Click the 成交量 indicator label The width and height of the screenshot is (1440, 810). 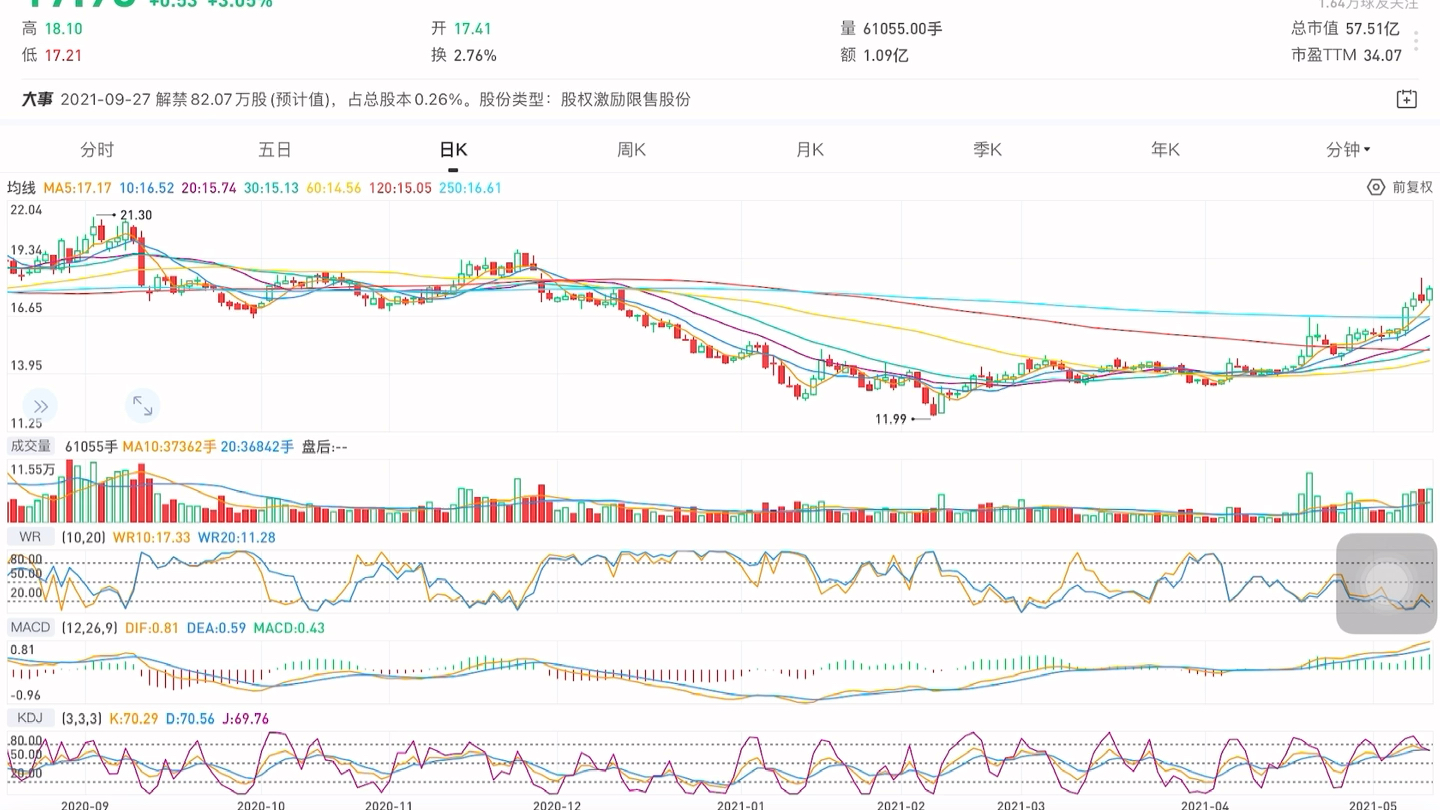click(30, 446)
